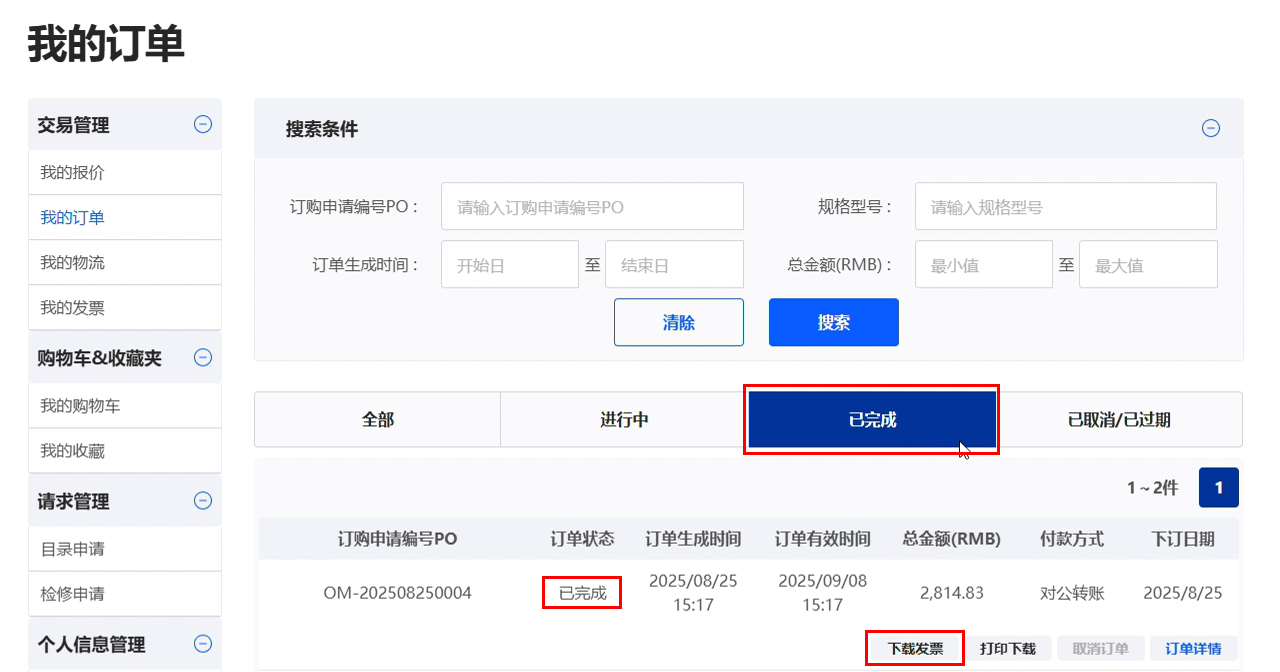The image size is (1280, 672).
Task: Select page 1 in pagination
Action: coord(1218,488)
